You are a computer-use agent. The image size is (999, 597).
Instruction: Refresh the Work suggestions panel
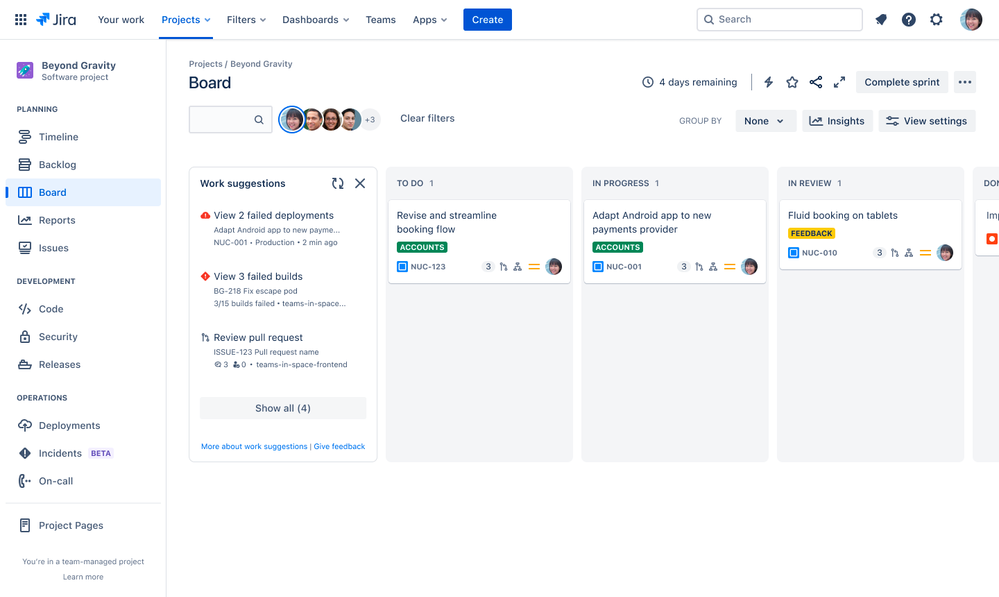click(x=340, y=183)
